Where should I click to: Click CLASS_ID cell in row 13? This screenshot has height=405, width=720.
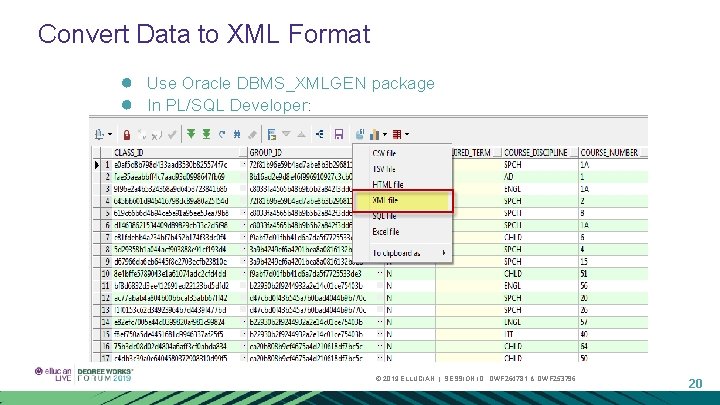pos(176,310)
